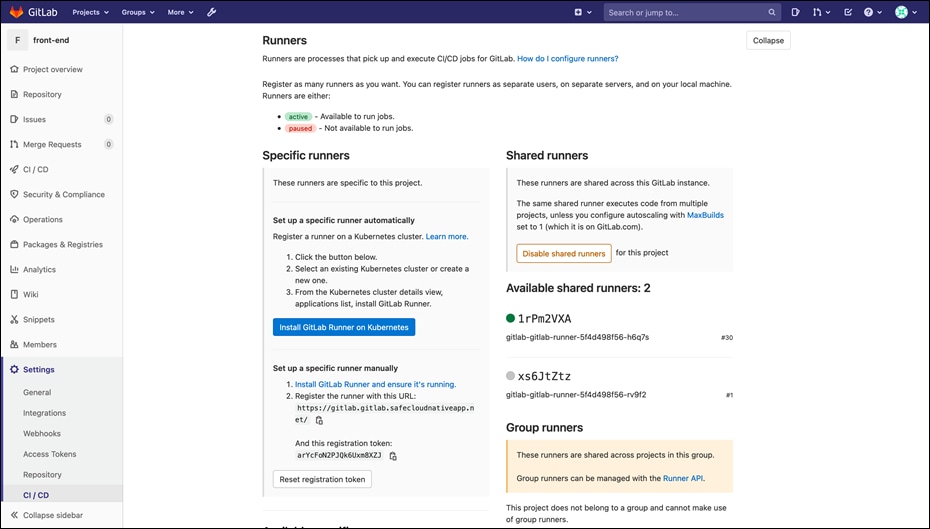This screenshot has width=930, height=529.
Task: Open Packages & Registries in the sidebar
Action: [x=62, y=245]
